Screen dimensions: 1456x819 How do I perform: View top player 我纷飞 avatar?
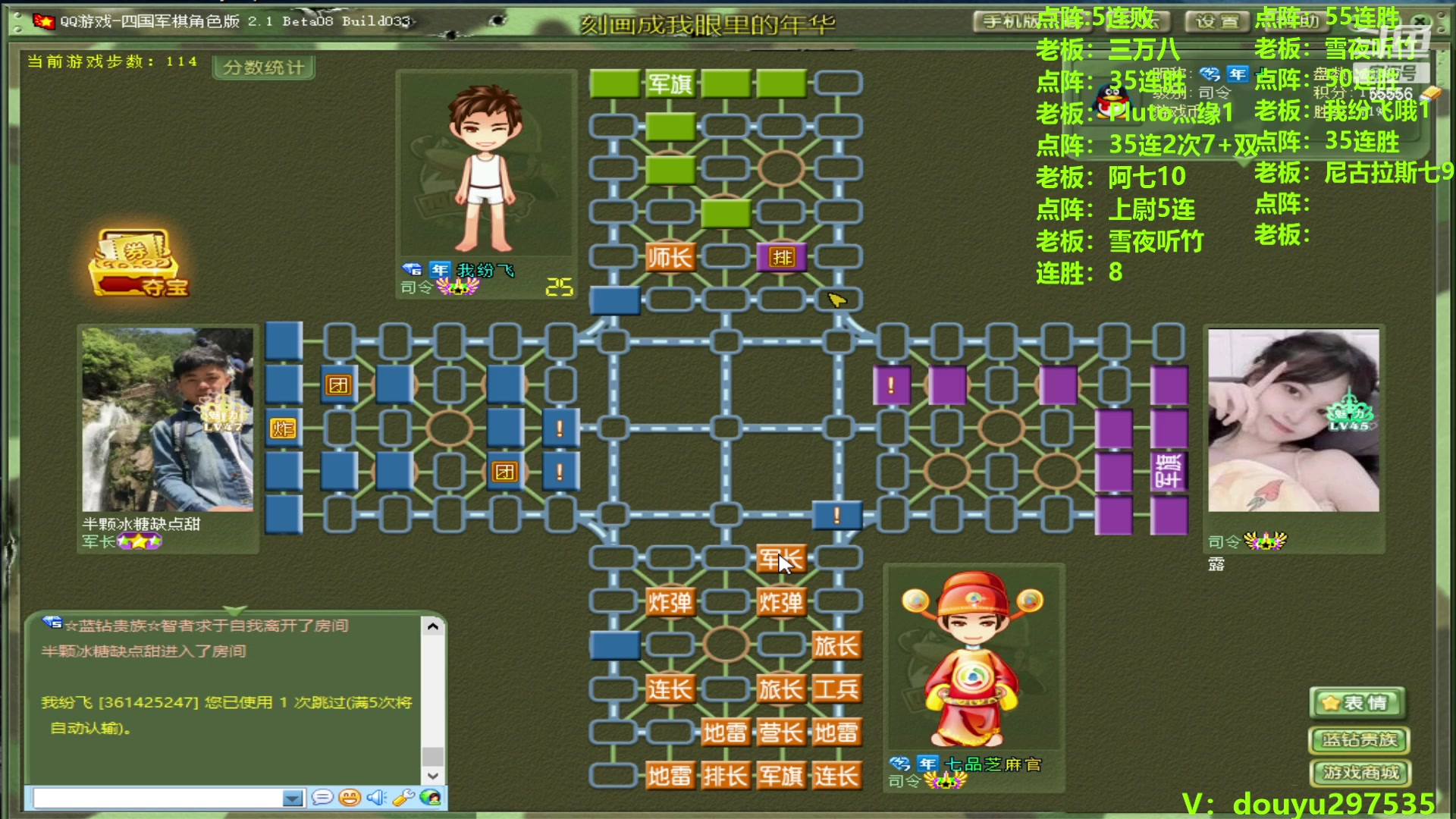[x=485, y=165]
